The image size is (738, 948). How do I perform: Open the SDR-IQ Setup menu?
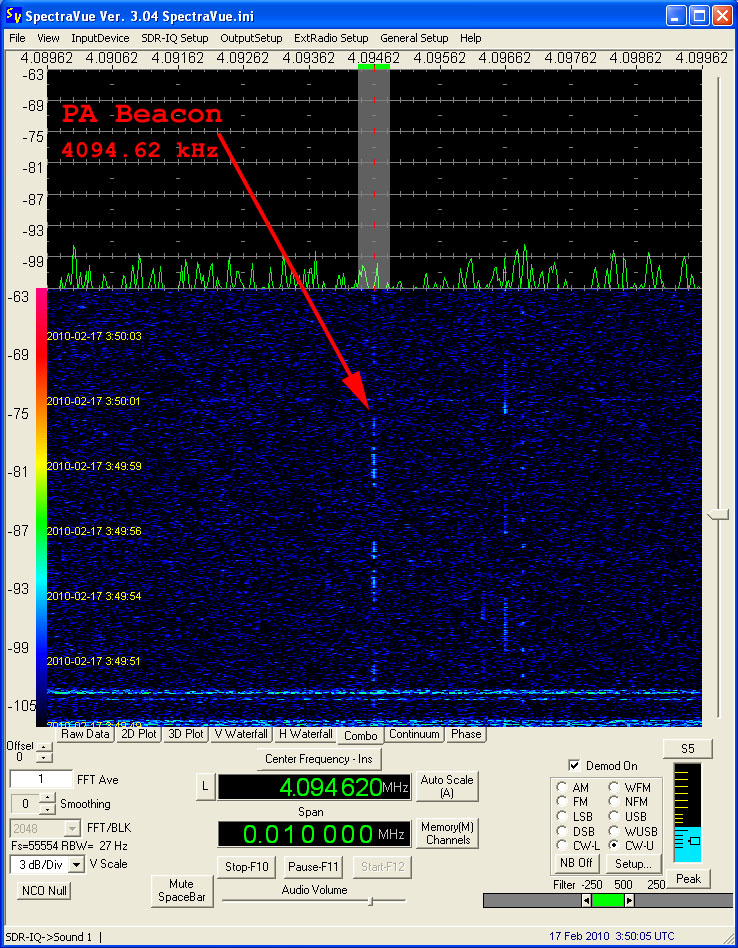[x=175, y=38]
